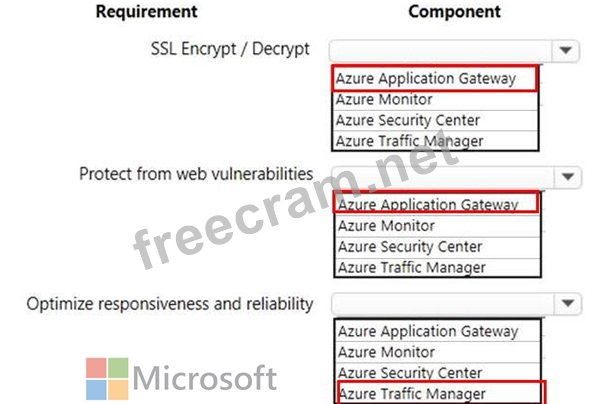
Task: Click the Optimize responsiveness combo box field
Action: tap(442, 303)
